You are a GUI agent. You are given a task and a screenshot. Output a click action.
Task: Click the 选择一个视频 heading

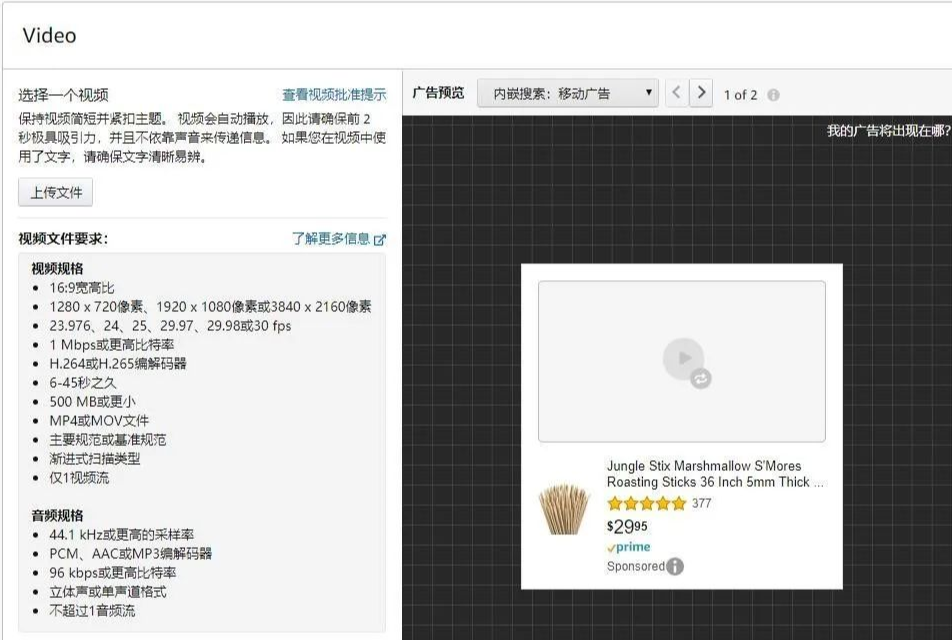click(63, 95)
